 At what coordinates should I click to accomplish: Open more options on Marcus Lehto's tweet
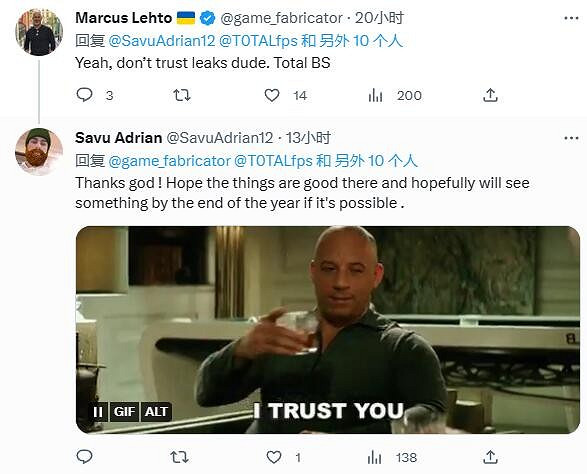[x=571, y=18]
